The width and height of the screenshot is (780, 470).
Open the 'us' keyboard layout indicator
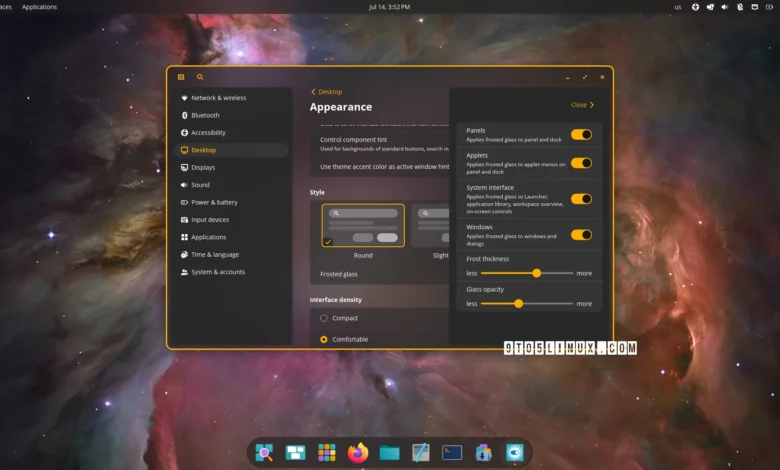(678, 7)
